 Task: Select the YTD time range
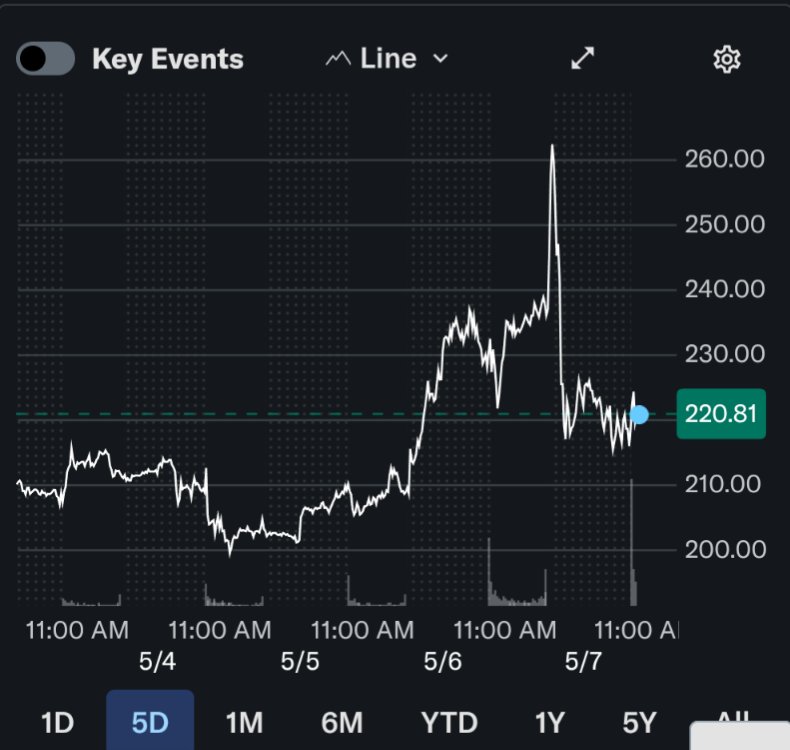point(449,723)
